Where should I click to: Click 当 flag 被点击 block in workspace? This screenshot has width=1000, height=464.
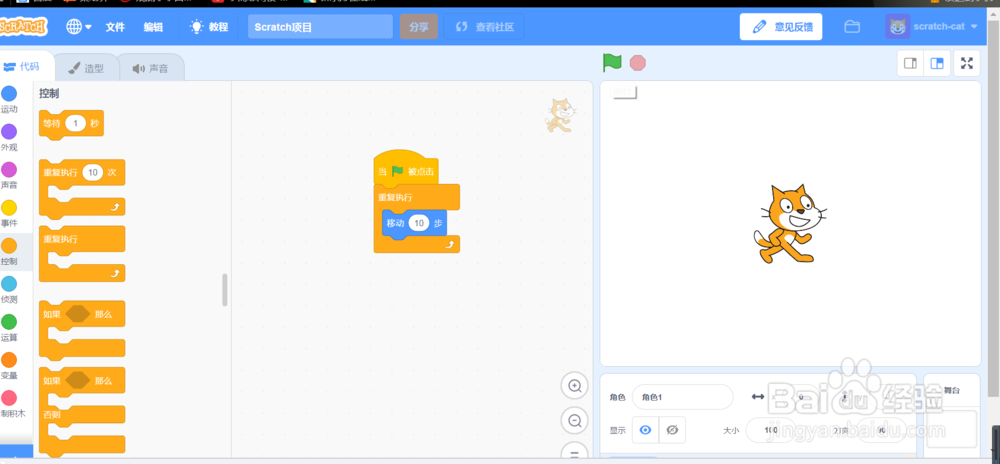pos(406,169)
